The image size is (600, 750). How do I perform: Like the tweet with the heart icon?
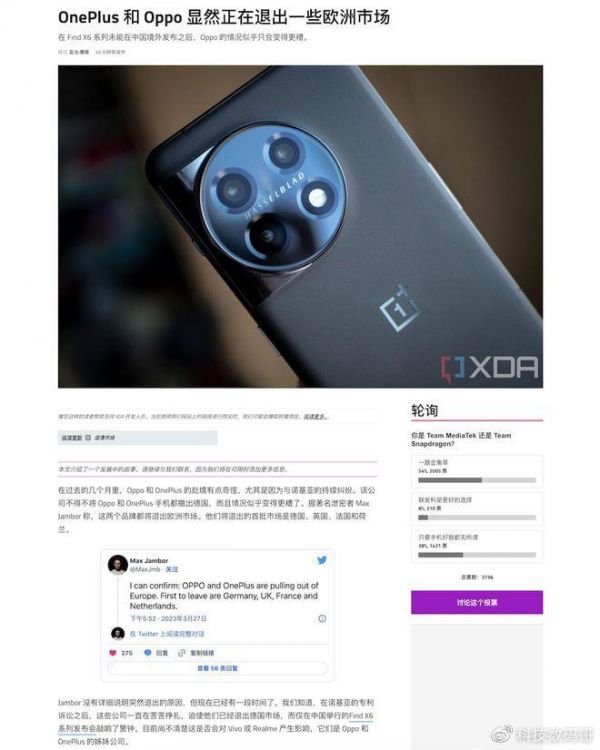tap(113, 652)
